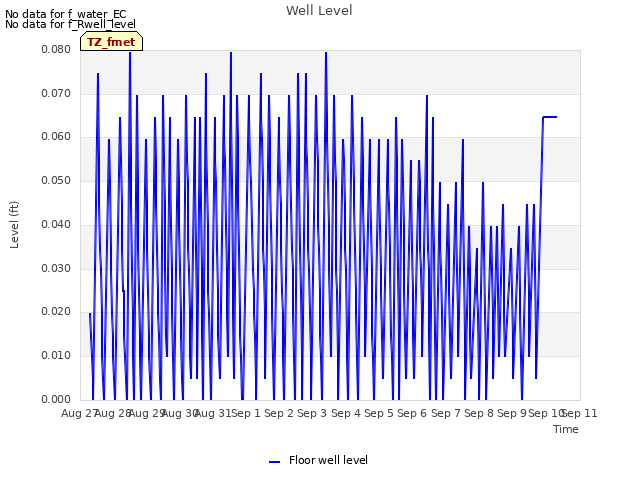
Task: Click the Aug 27 date tick label
Action: pyautogui.click(x=79, y=413)
